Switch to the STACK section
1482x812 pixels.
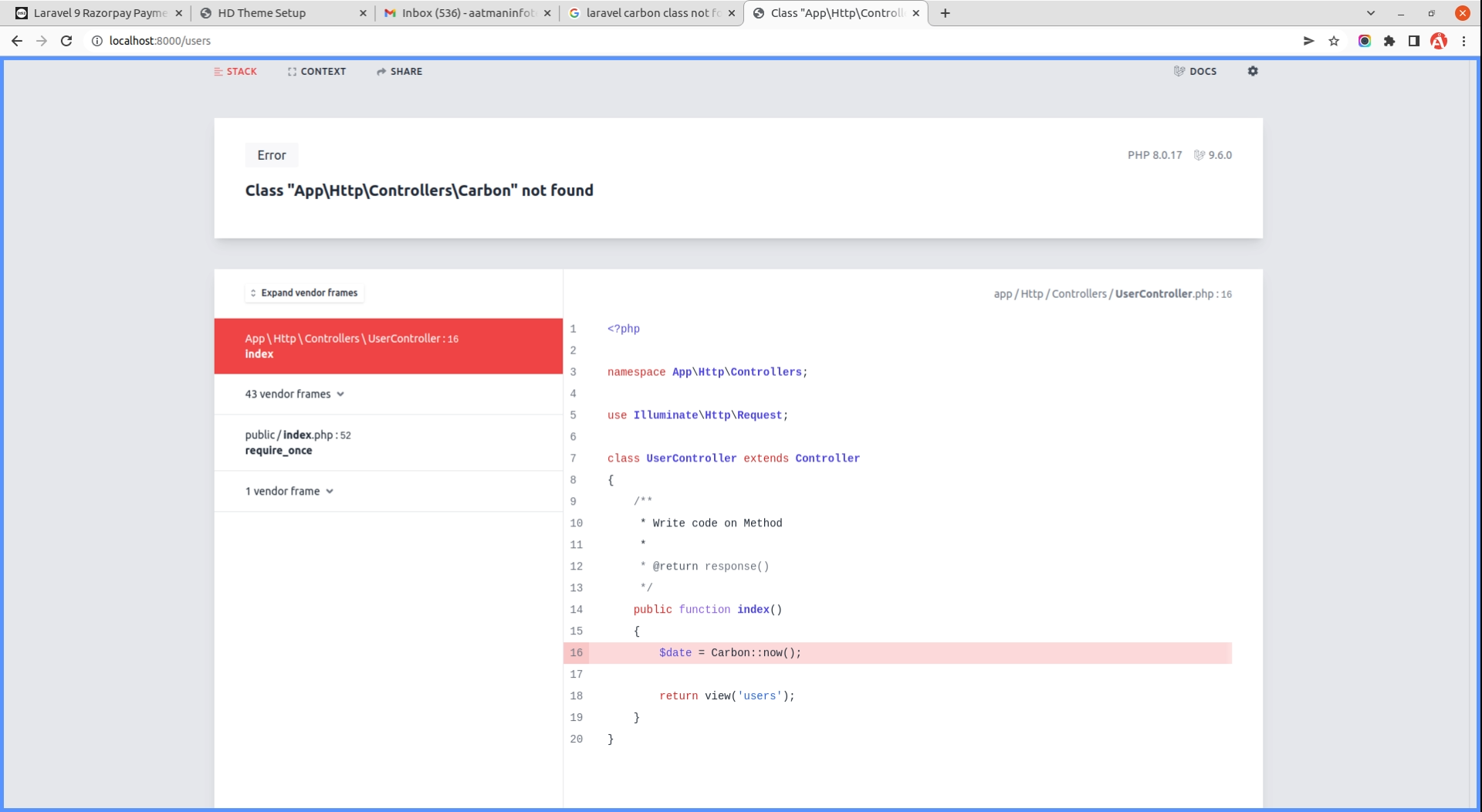(x=235, y=72)
